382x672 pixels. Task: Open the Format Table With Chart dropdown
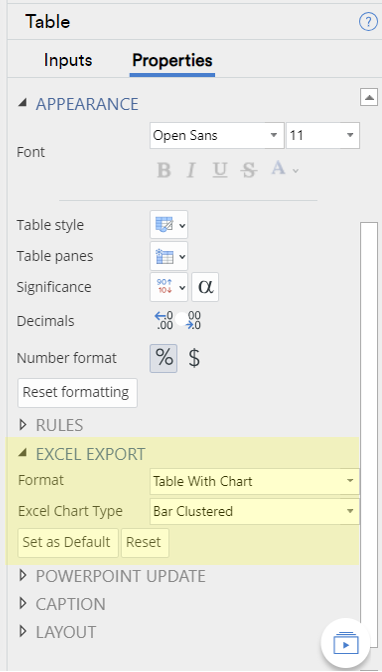click(255, 481)
